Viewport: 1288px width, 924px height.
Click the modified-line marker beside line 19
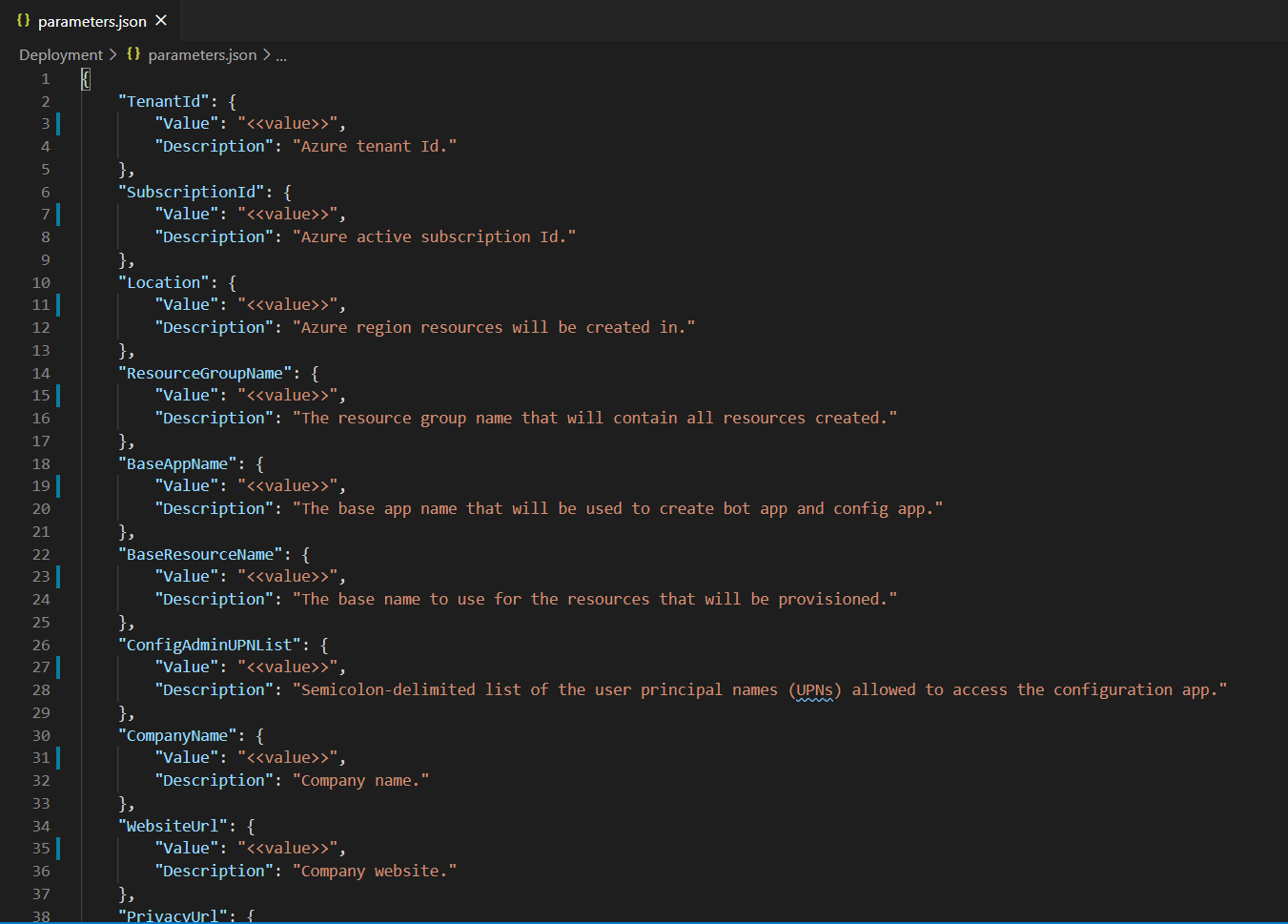(58, 485)
